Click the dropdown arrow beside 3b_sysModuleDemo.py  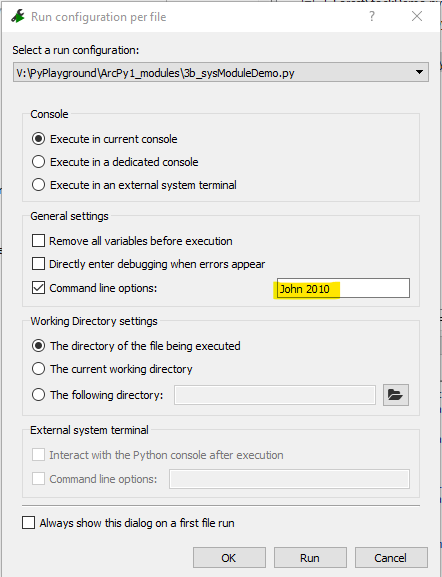tap(419, 72)
